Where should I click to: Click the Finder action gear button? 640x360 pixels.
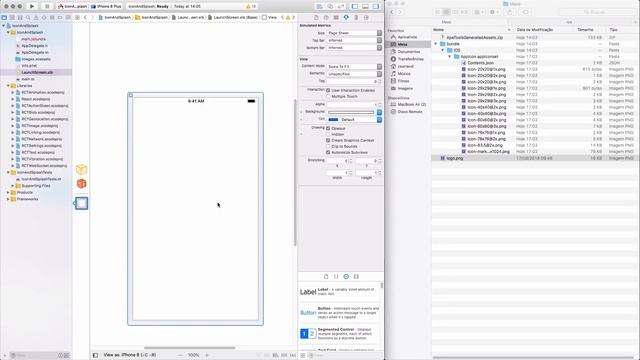pyautogui.click(x=494, y=12)
